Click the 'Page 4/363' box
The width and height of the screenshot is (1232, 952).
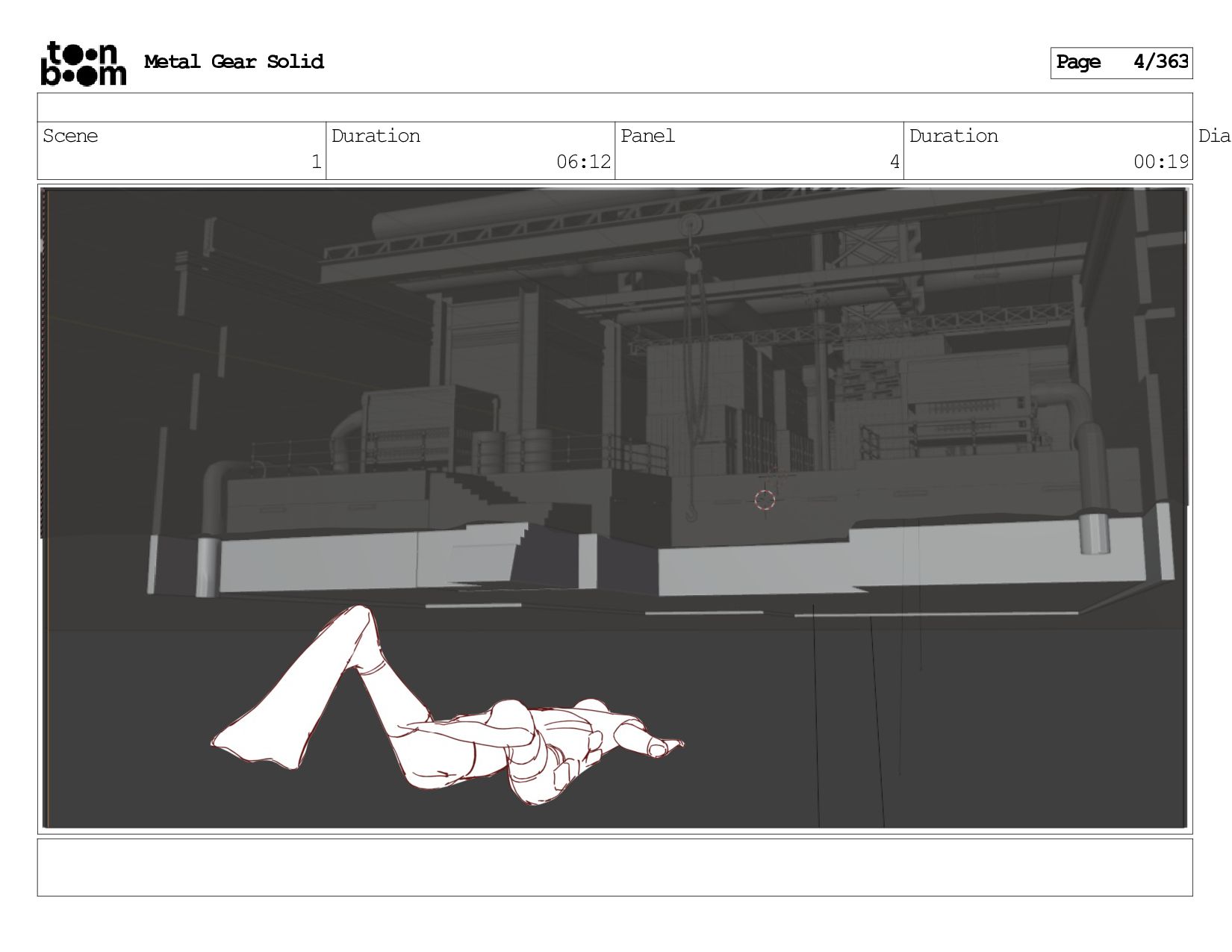[x=1121, y=63]
